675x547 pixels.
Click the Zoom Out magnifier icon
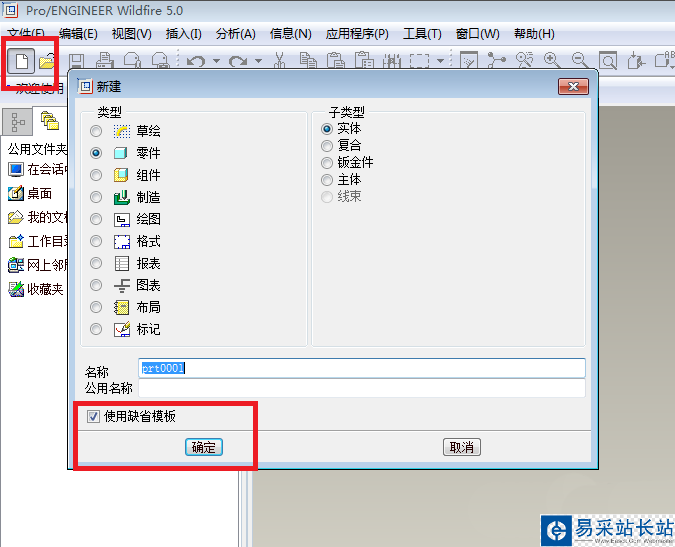point(580,61)
